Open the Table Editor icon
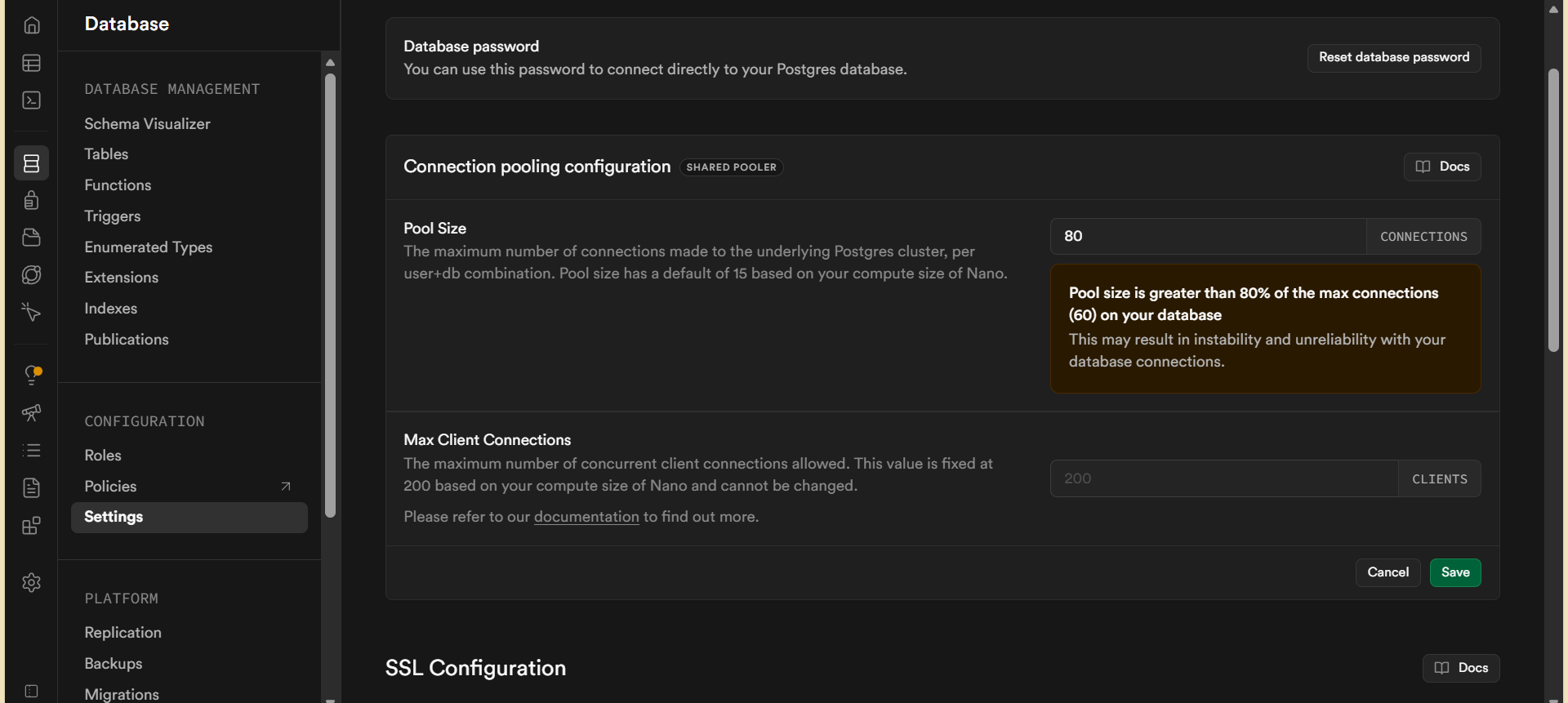Viewport: 1568px width, 703px height. [x=31, y=63]
